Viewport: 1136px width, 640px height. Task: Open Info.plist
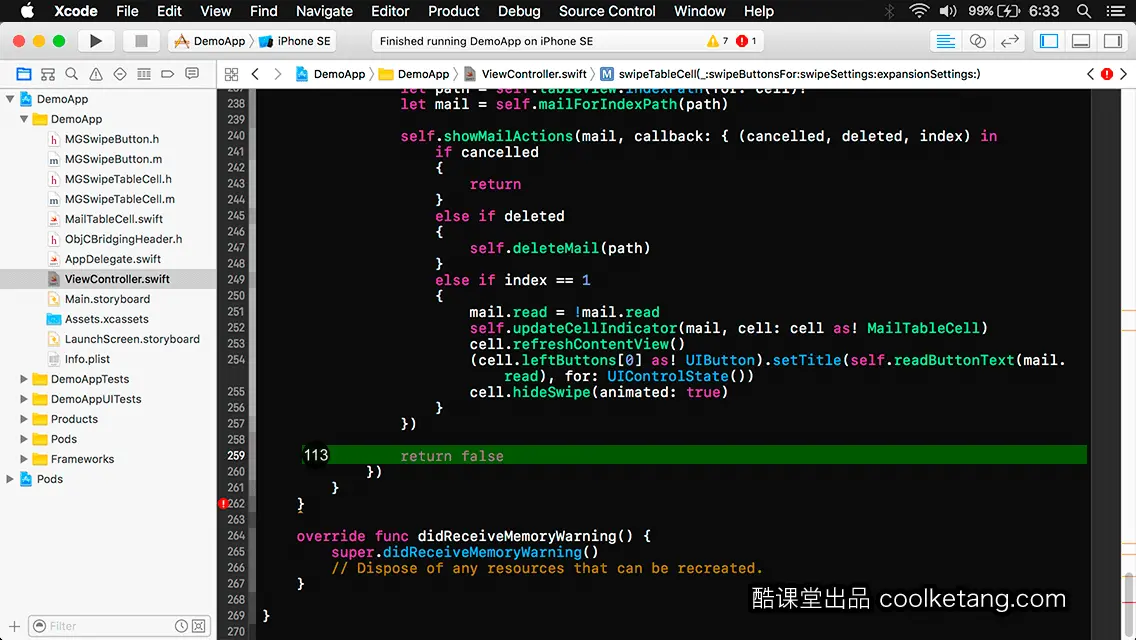(87, 359)
